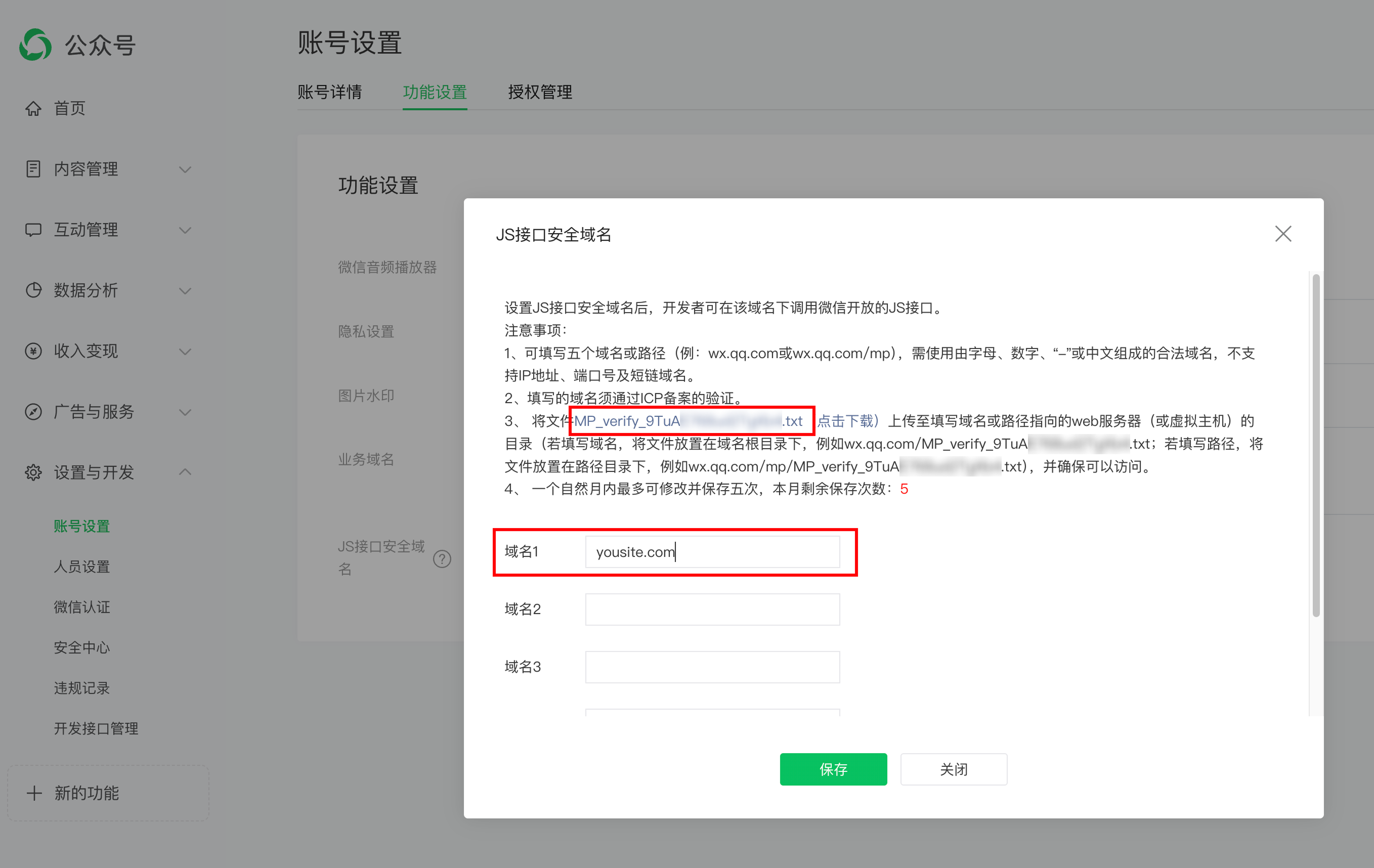Close the JS接口安全域名 dialog with X
The image size is (1374, 868).
tap(1283, 233)
